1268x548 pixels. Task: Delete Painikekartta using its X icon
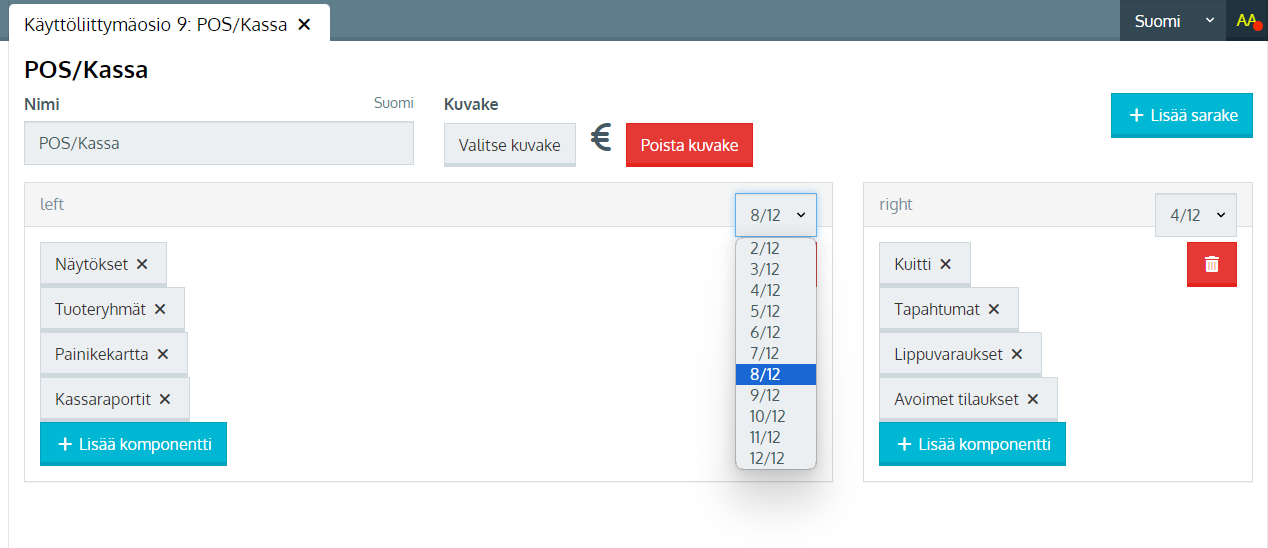pos(163,354)
